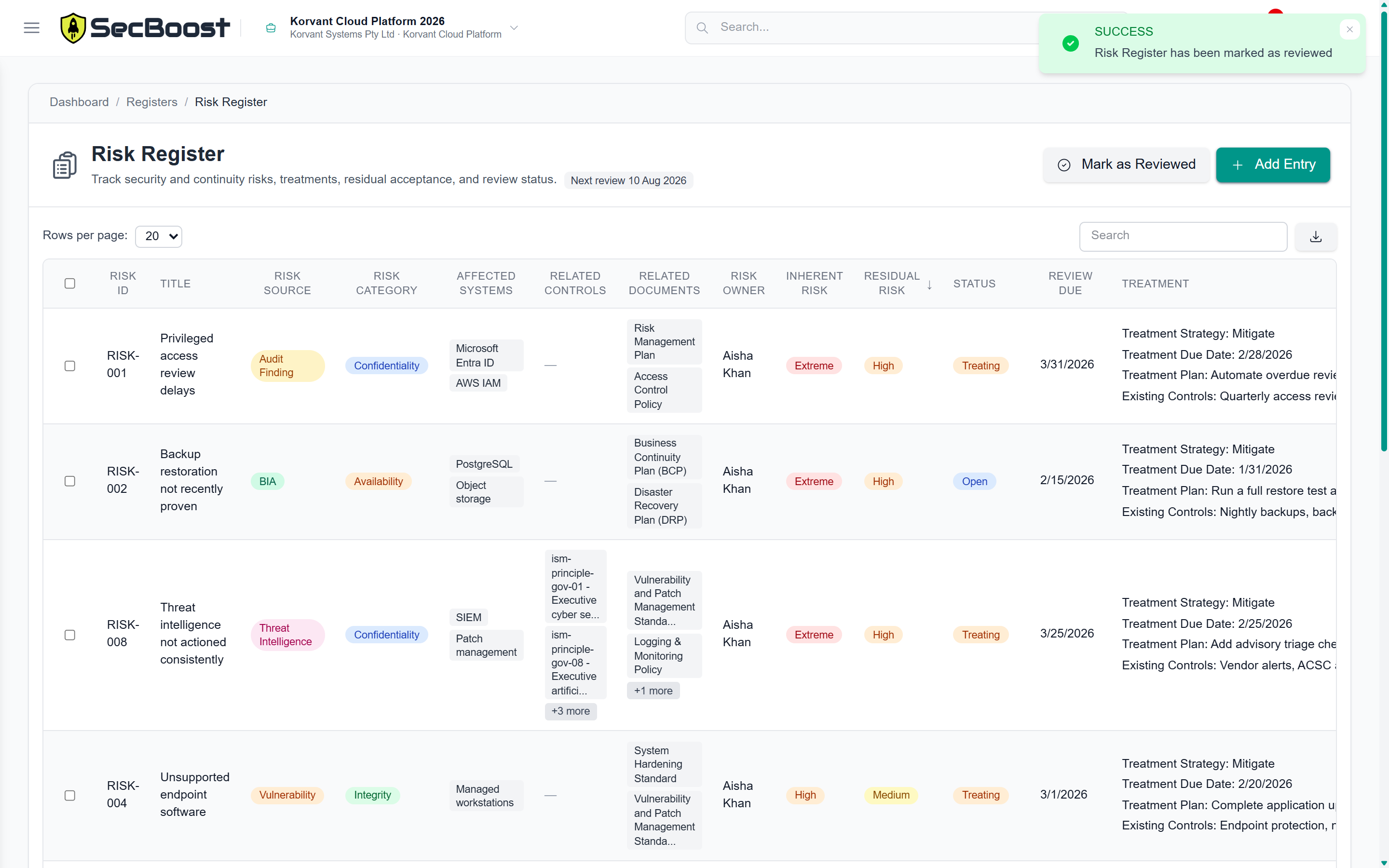Viewport: 1389px width, 868px height.
Task: Click Add Entry button
Action: (1272, 165)
